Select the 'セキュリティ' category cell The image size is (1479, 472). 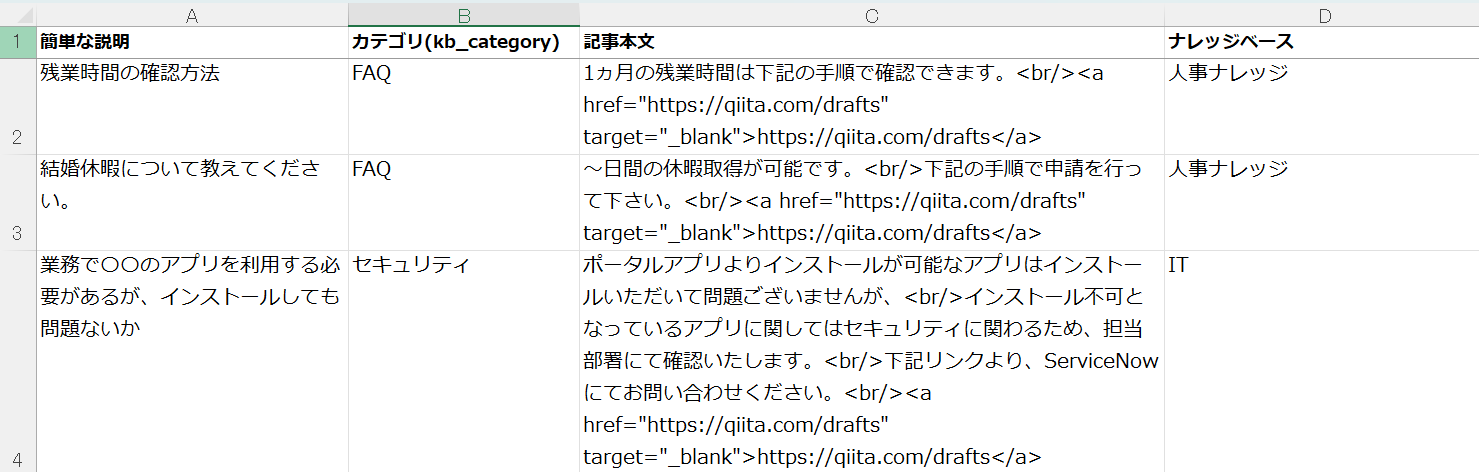[x=464, y=361]
